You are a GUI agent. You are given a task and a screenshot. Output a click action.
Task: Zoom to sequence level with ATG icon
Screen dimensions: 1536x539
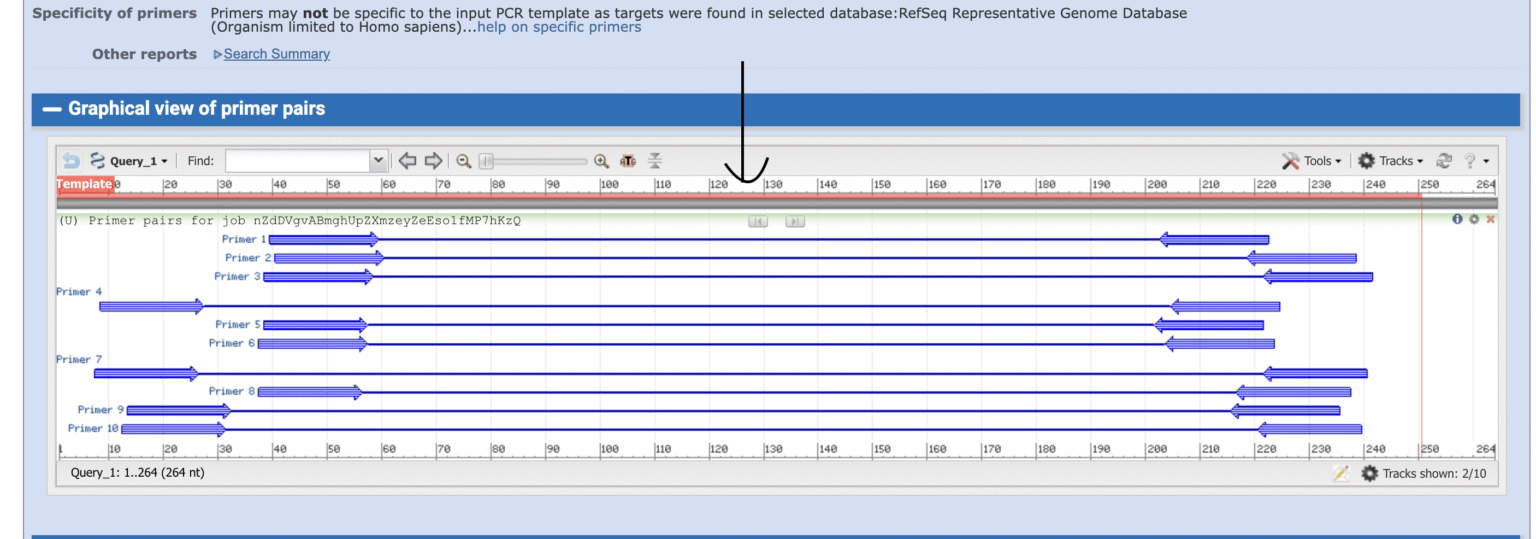click(628, 161)
